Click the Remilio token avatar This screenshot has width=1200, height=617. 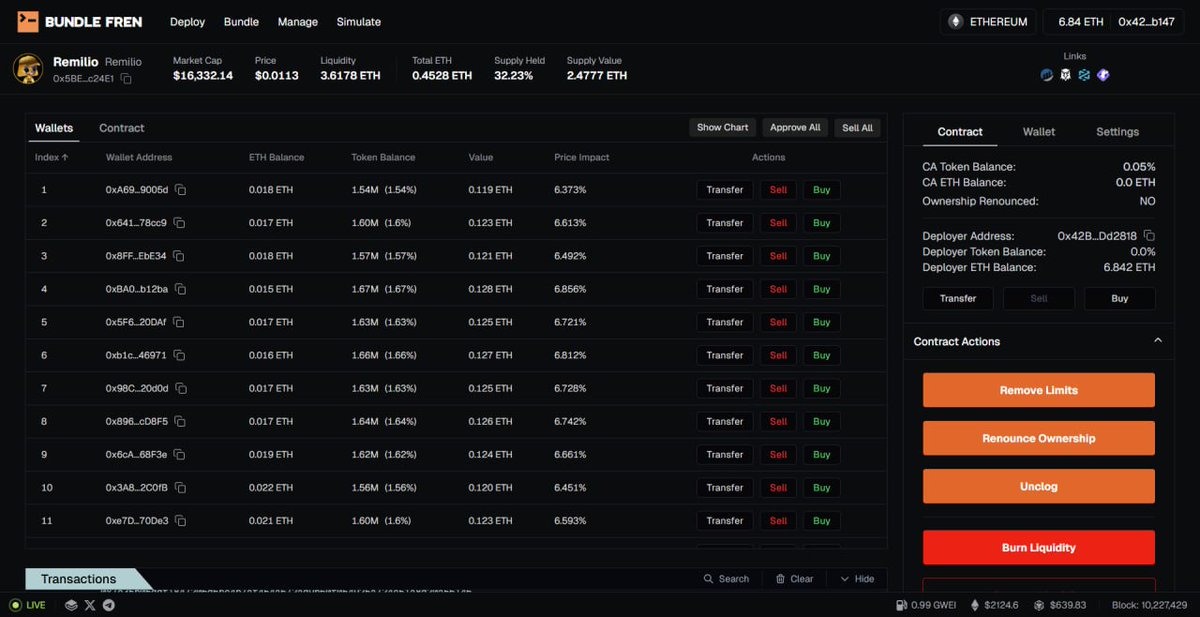pyautogui.click(x=27, y=69)
